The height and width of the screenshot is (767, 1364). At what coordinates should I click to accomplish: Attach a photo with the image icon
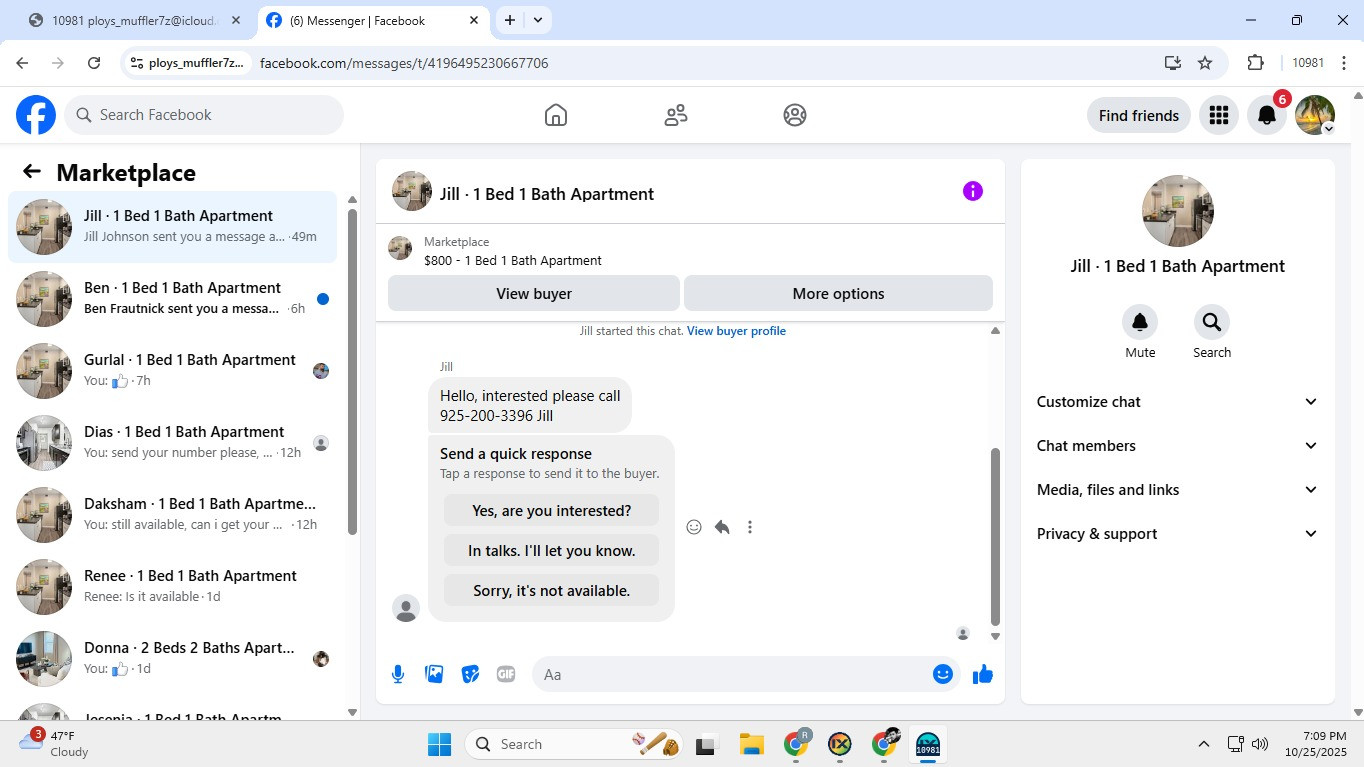(434, 674)
